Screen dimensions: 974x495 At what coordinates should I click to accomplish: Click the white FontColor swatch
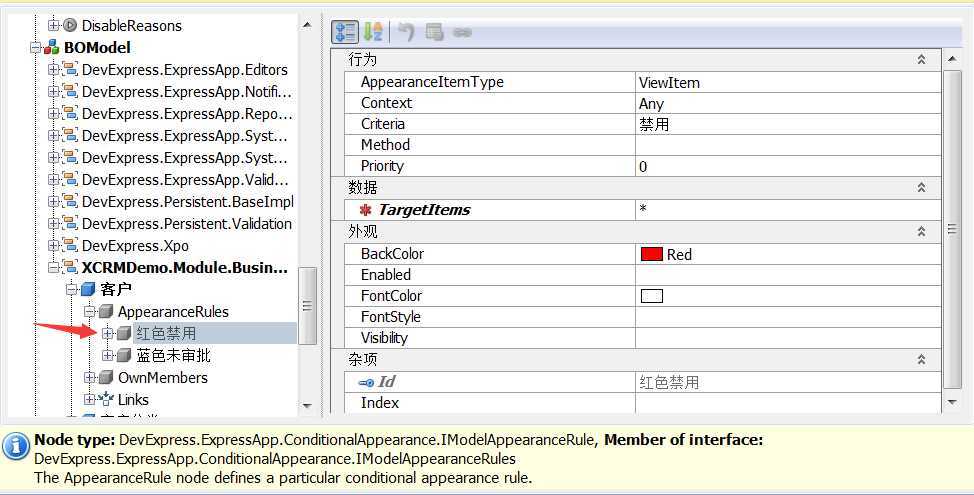coord(652,296)
